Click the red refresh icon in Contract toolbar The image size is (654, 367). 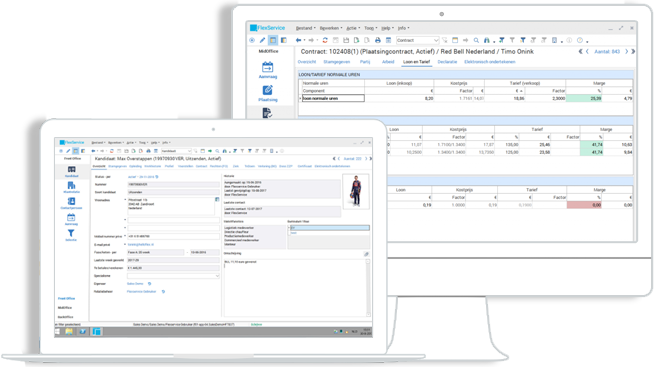coord(325,40)
